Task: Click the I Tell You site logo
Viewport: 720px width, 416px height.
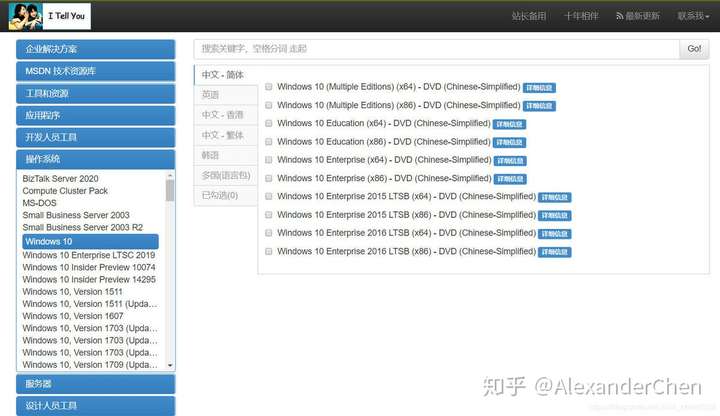Action: 50,16
